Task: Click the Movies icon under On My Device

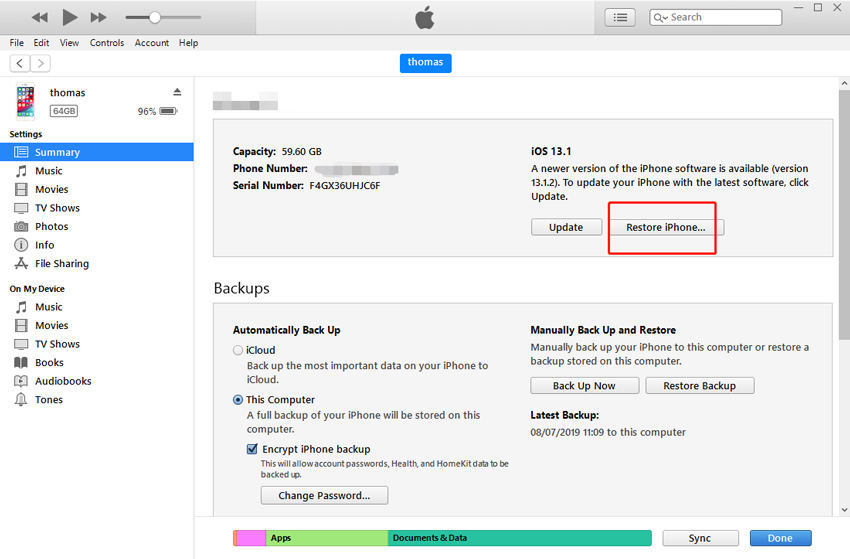Action: click(21, 326)
